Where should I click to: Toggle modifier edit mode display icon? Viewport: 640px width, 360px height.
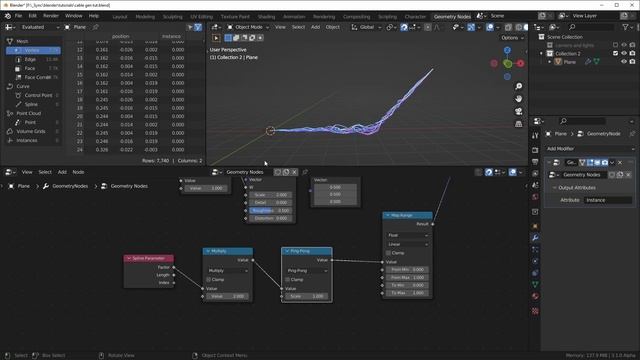pyautogui.click(x=590, y=162)
